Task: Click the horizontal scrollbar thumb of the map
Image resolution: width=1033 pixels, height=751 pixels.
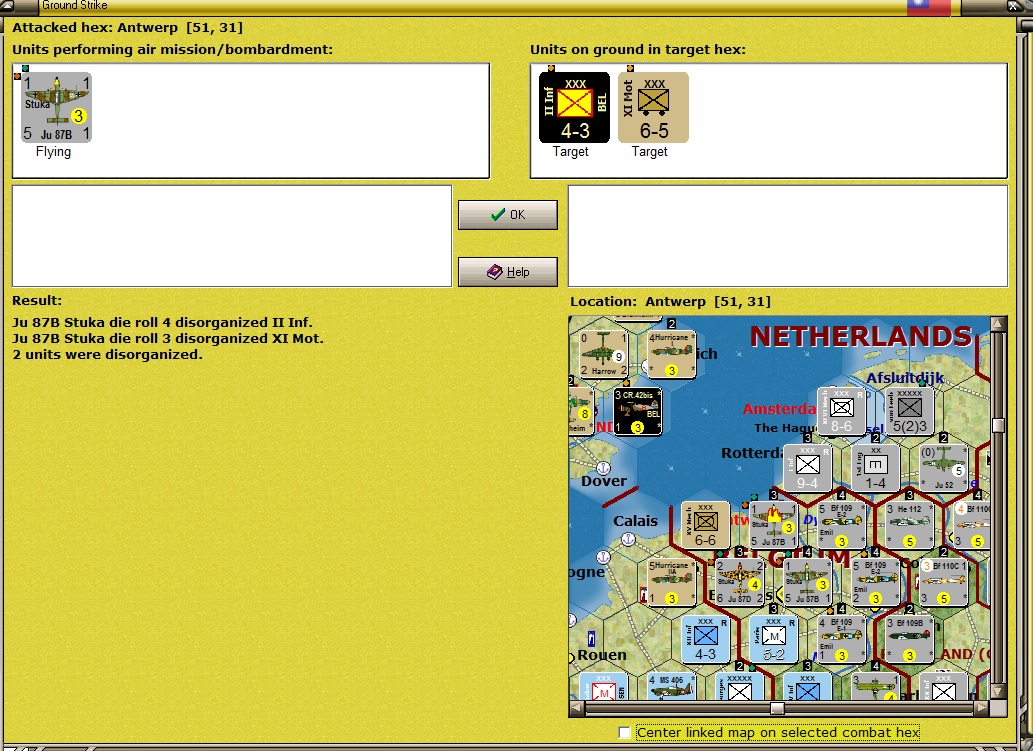Action: pyautogui.click(x=777, y=708)
